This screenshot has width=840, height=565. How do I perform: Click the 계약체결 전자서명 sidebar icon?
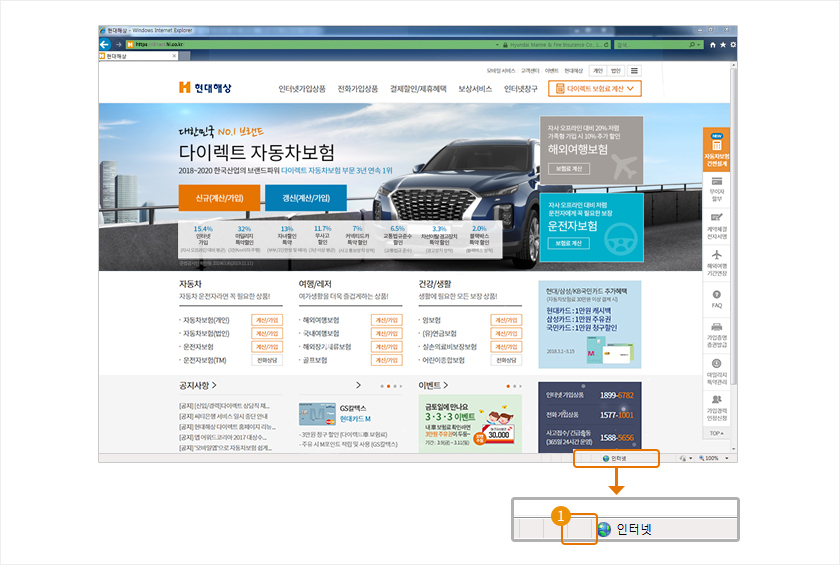coord(716,225)
